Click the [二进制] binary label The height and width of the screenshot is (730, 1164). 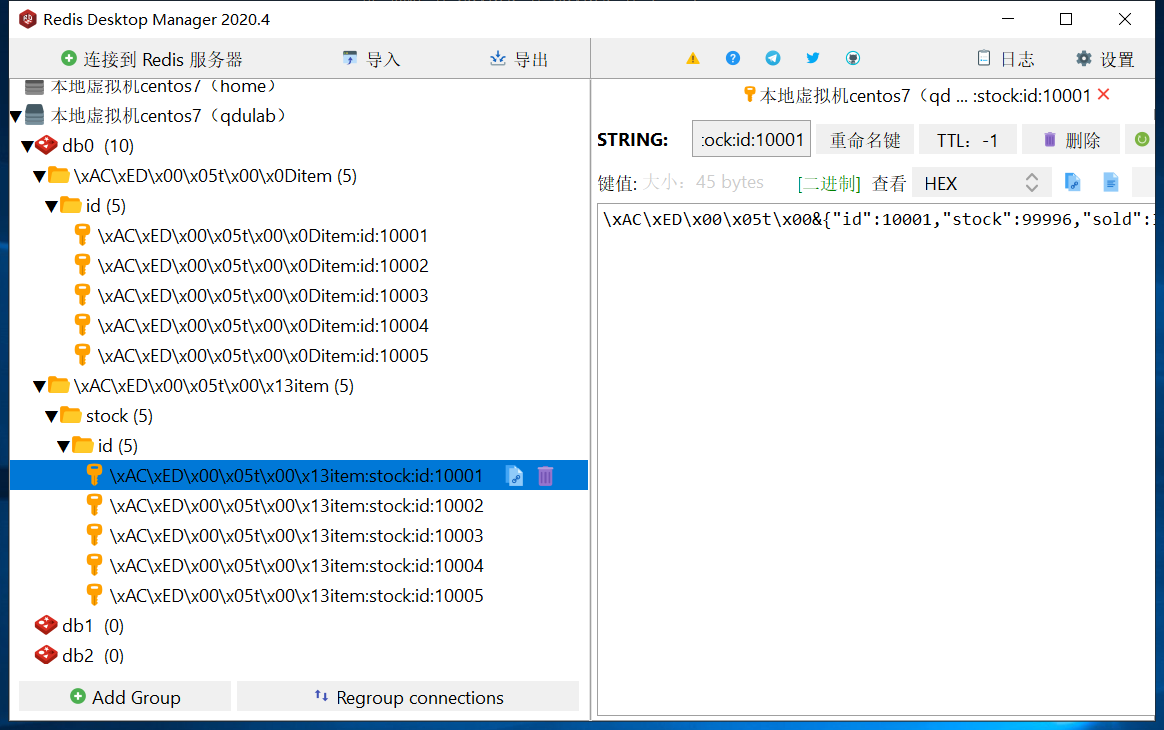point(829,183)
